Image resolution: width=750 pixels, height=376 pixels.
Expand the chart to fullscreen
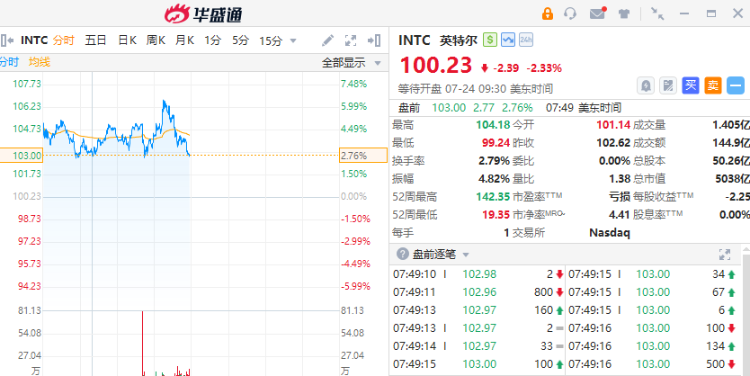click(x=351, y=41)
